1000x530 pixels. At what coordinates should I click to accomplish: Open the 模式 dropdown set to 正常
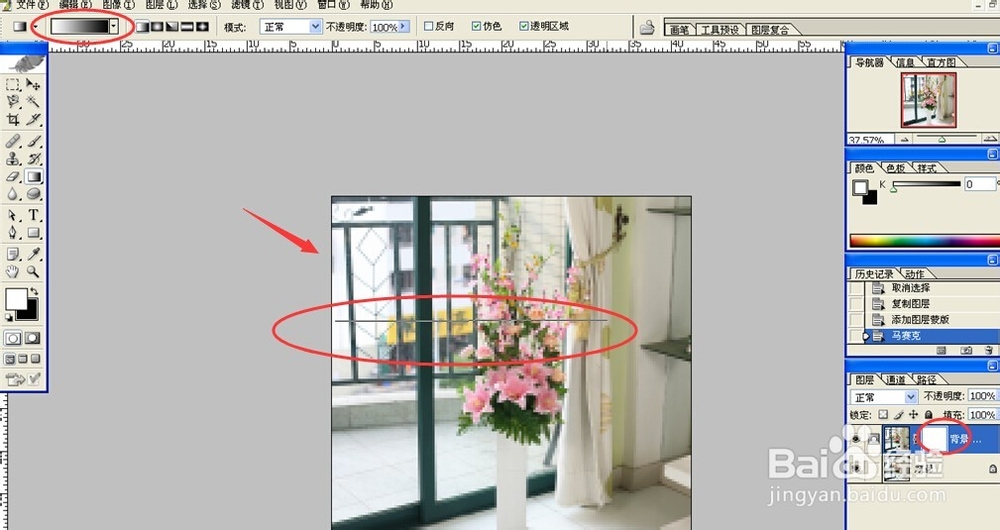click(315, 27)
